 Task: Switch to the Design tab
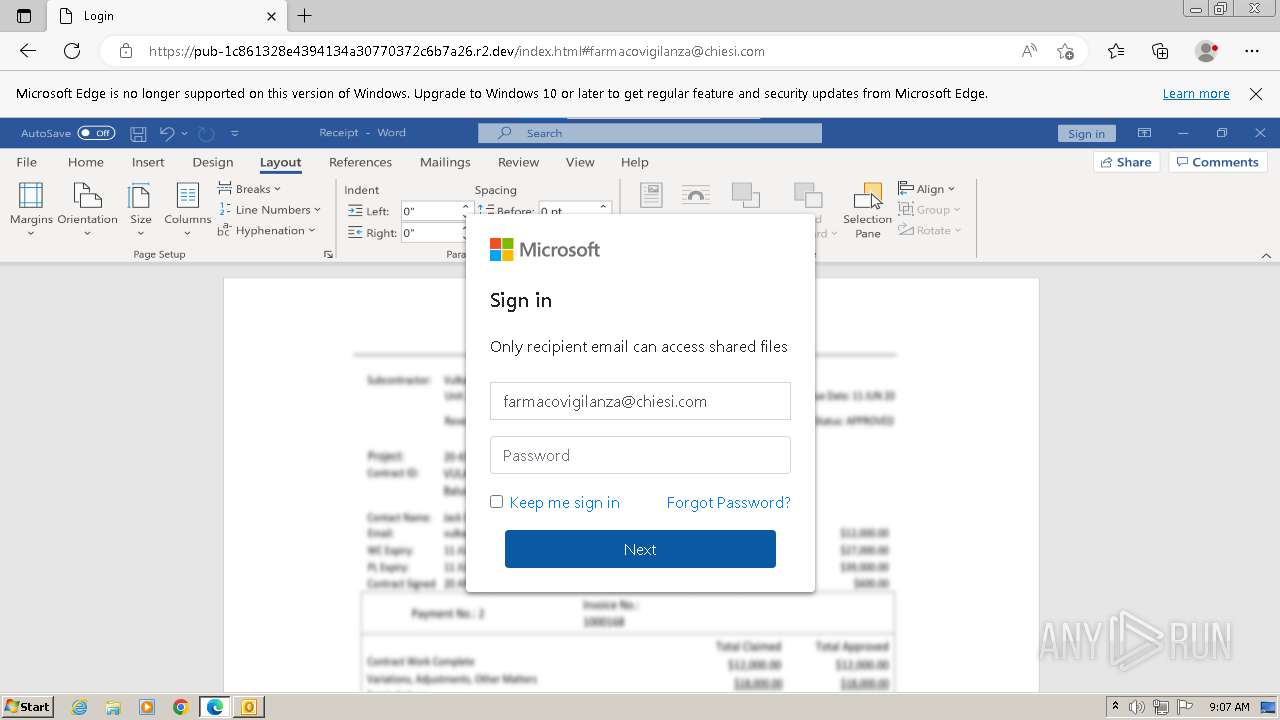tap(213, 162)
